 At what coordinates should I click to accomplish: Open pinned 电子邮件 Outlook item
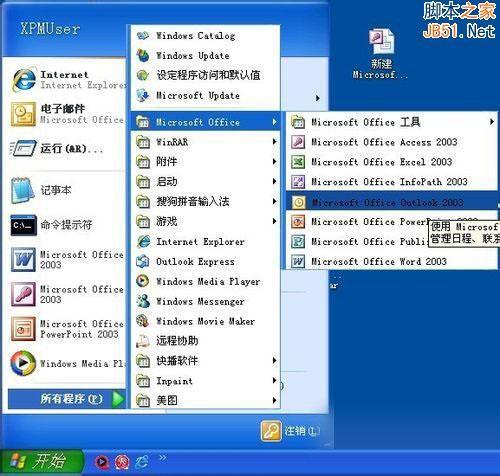[x=67, y=114]
